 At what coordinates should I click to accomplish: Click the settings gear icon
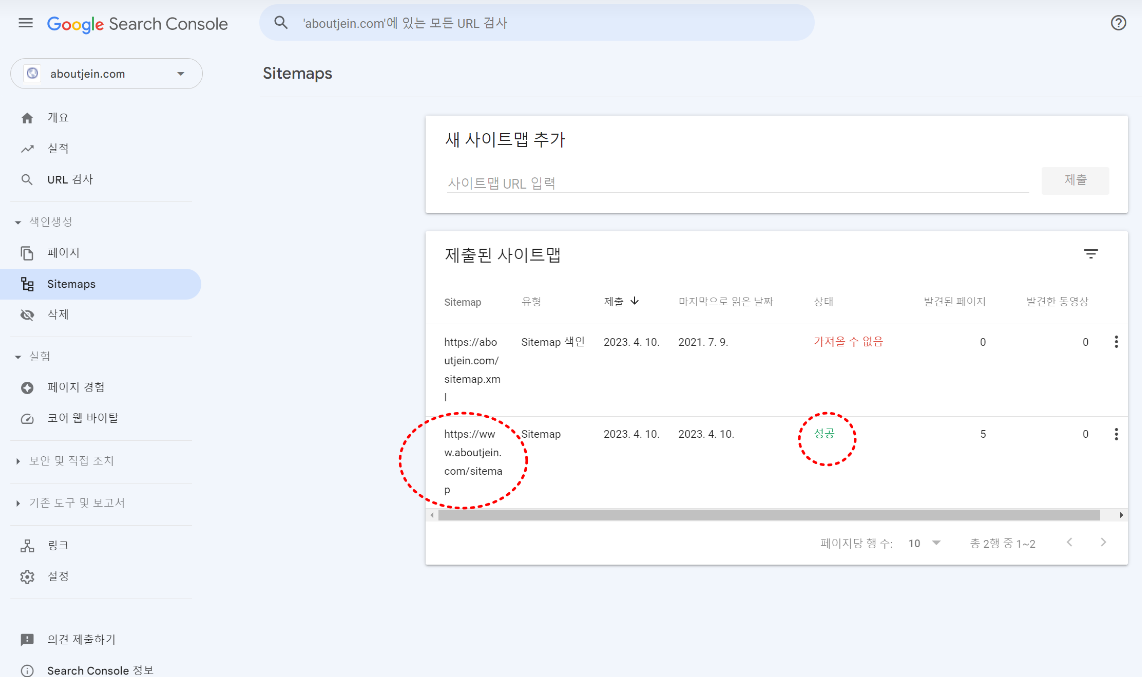tap(27, 577)
